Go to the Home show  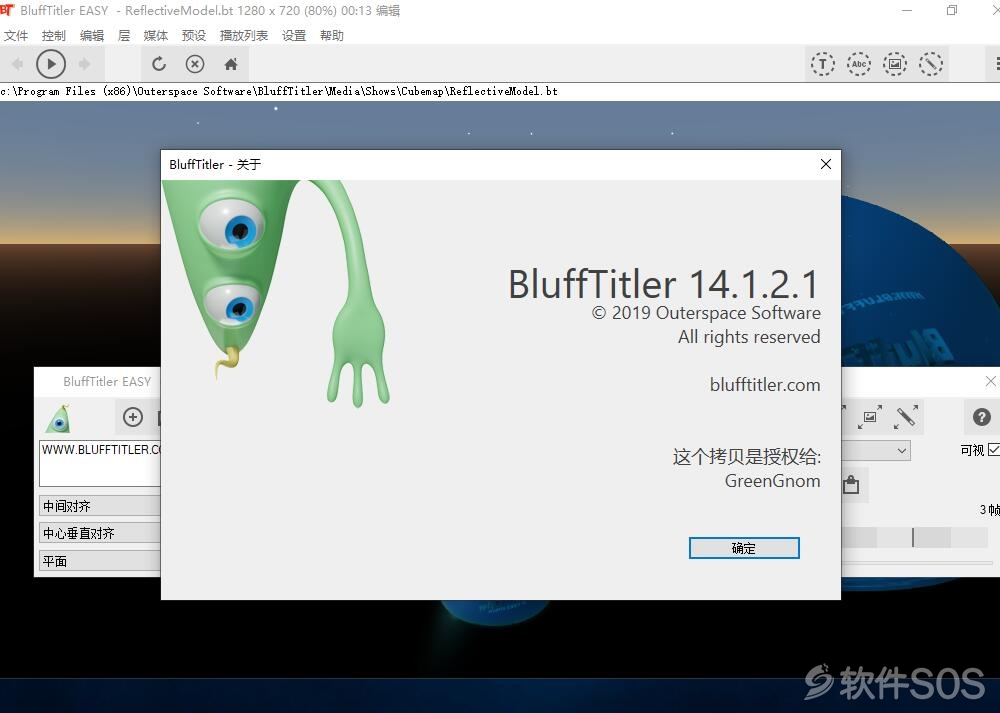231,64
